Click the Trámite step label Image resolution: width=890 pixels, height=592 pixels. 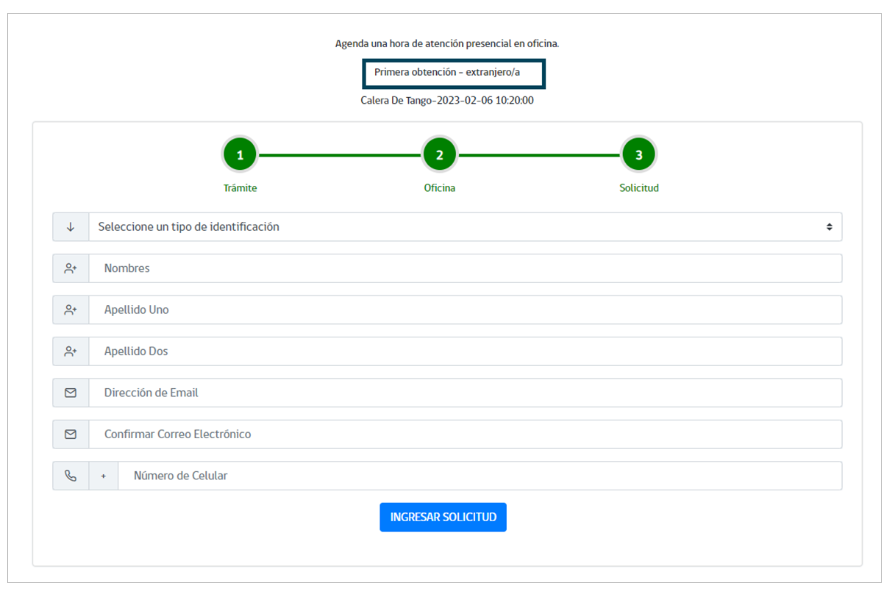(240, 188)
